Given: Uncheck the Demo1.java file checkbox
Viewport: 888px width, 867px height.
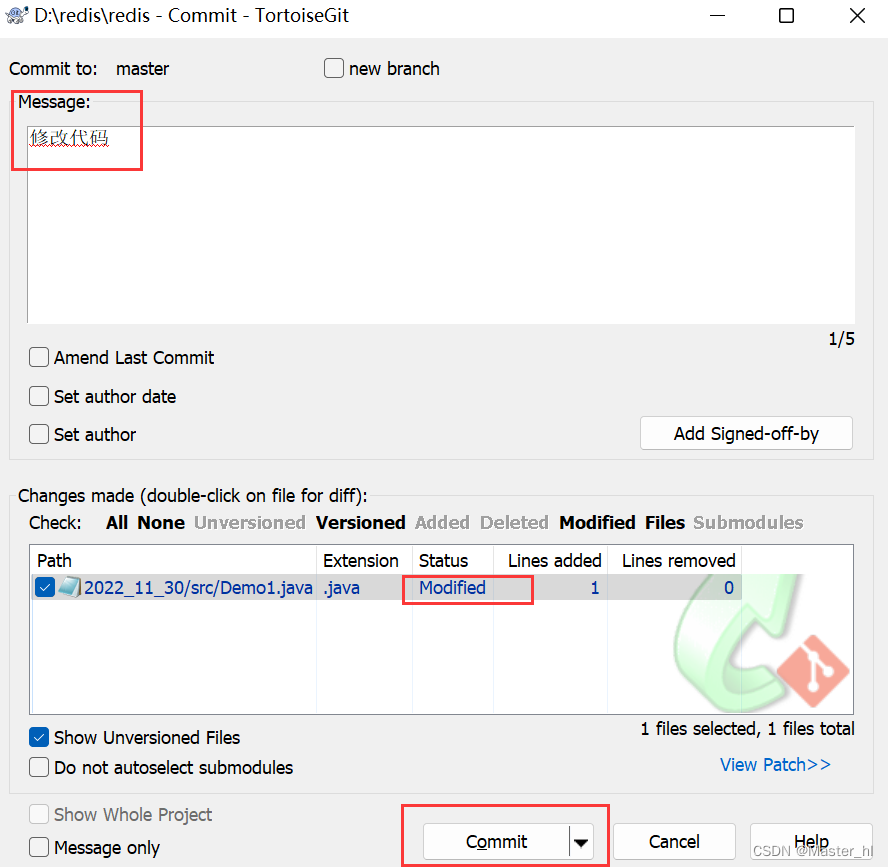Looking at the screenshot, I should click(x=45, y=587).
